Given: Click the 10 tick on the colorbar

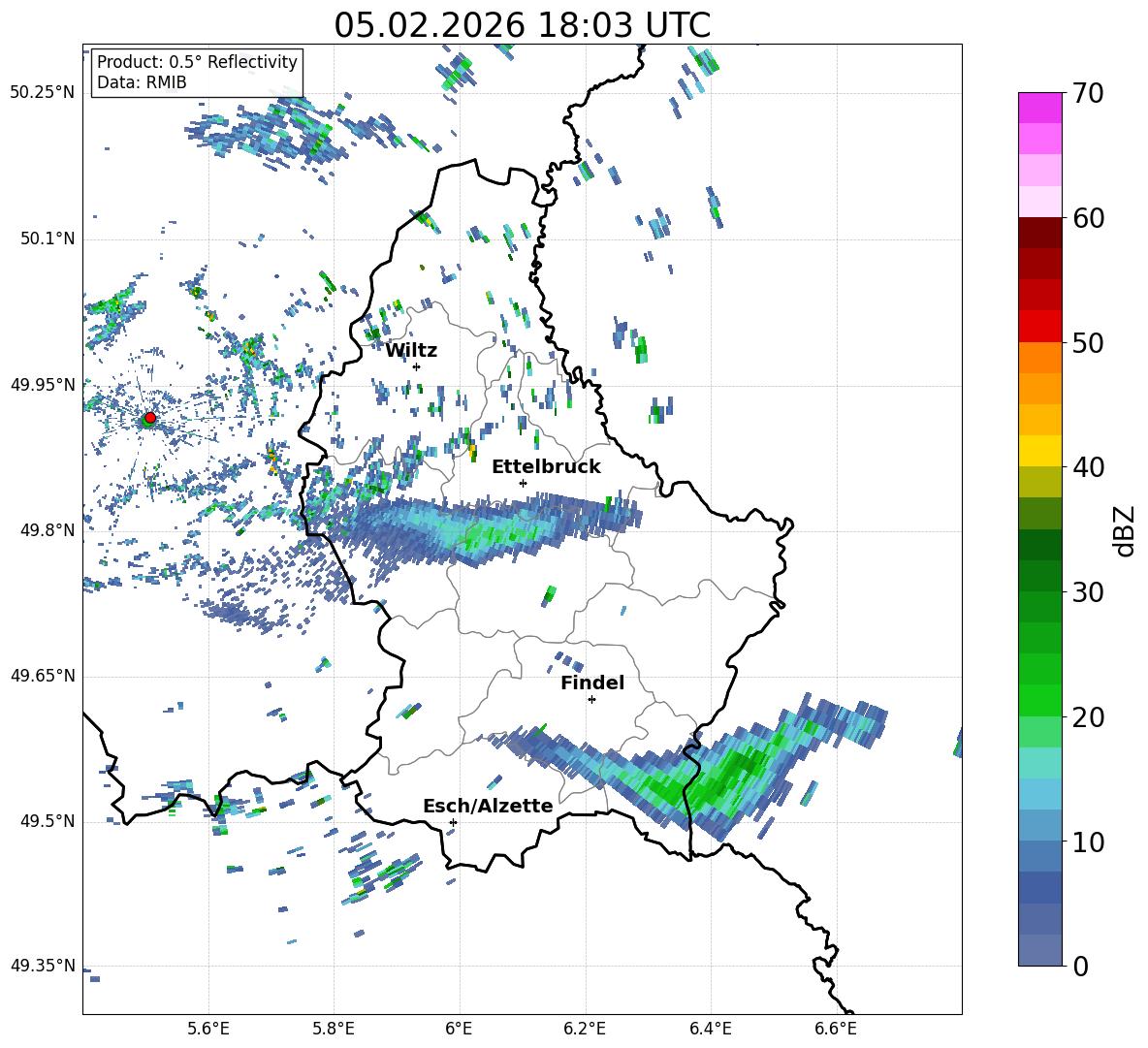Looking at the screenshot, I should click(x=1088, y=842).
